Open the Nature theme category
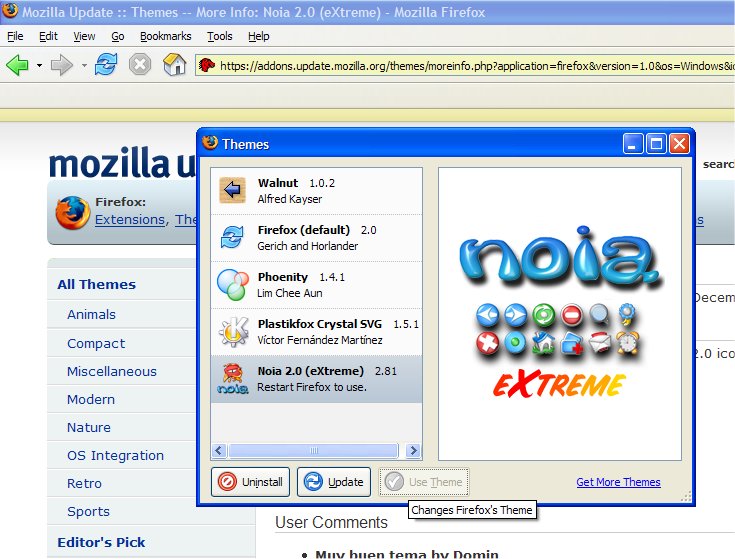The height and width of the screenshot is (559, 735). (x=89, y=427)
